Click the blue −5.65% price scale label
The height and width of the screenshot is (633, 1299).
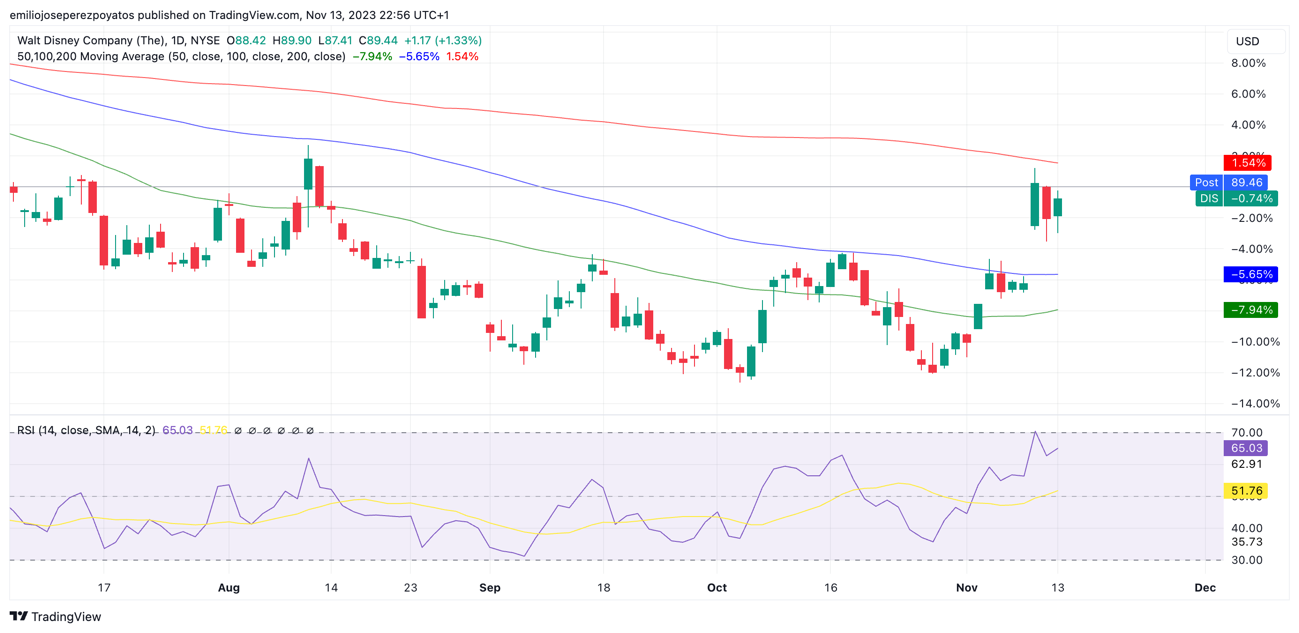pos(1249,274)
